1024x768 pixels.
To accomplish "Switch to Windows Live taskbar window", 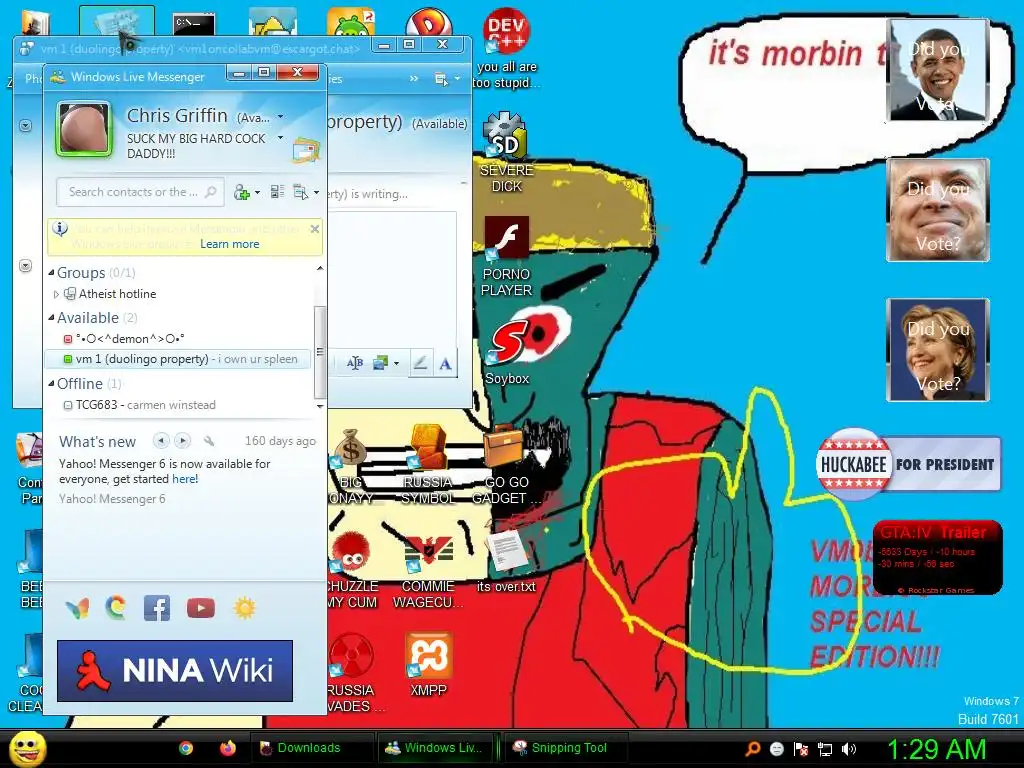I will click(x=436, y=748).
